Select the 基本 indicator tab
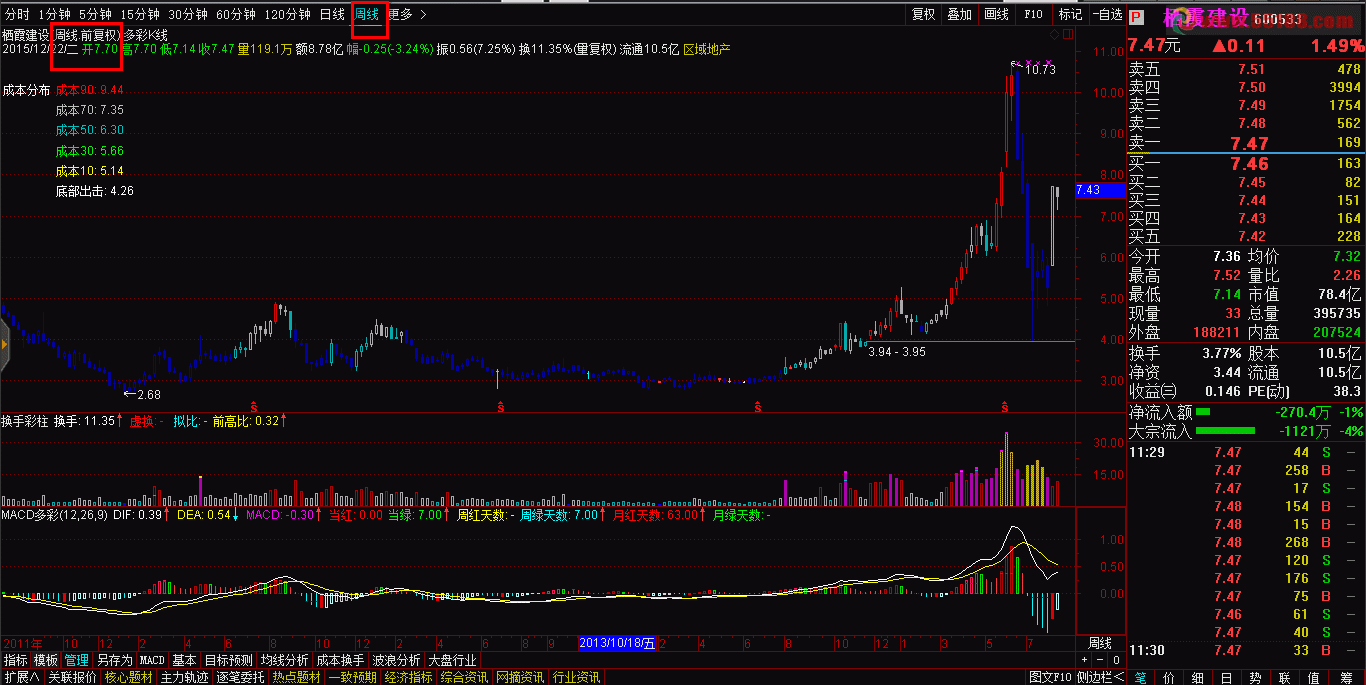The height and width of the screenshot is (685, 1366). pyautogui.click(x=184, y=660)
